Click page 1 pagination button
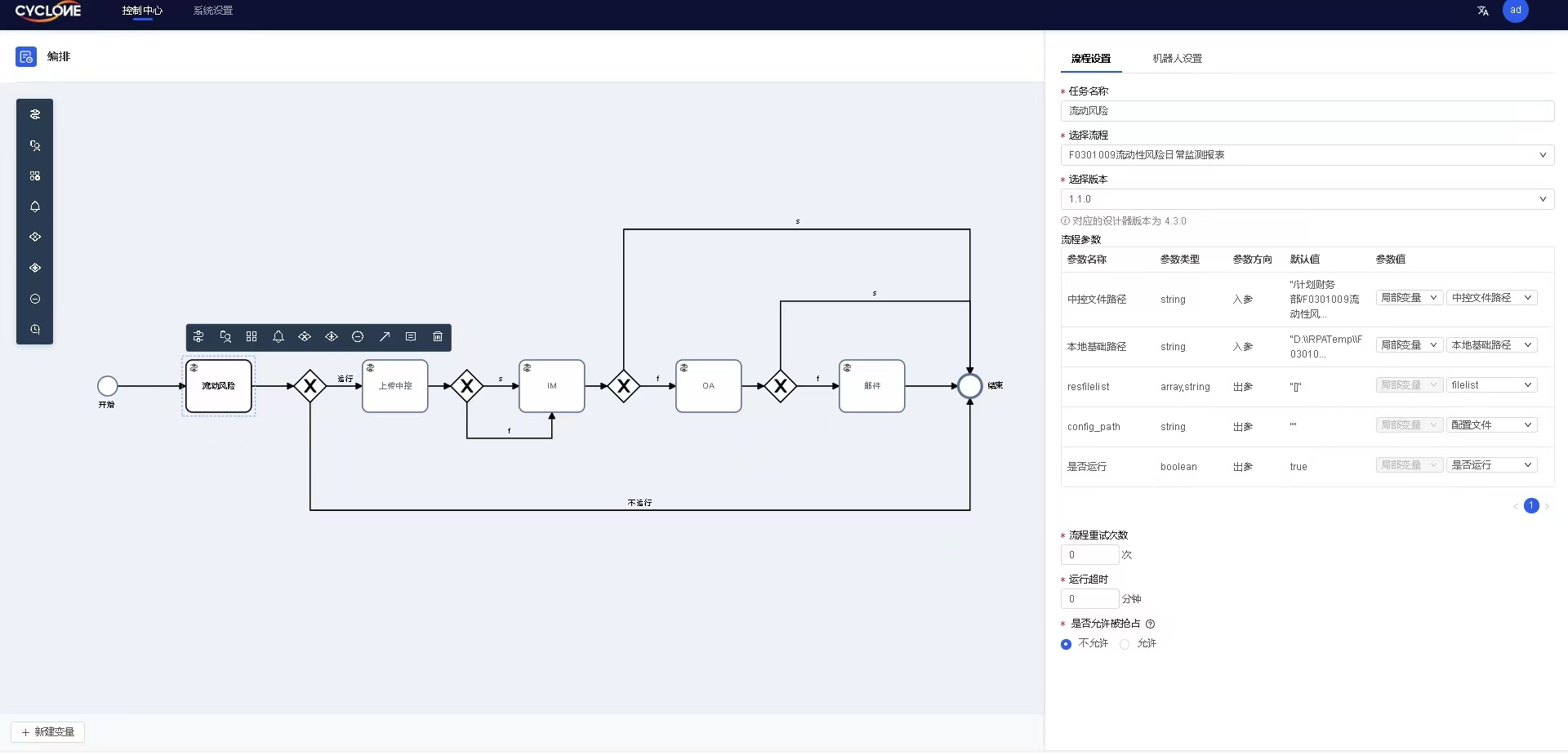The height and width of the screenshot is (755, 1568). coord(1531,506)
